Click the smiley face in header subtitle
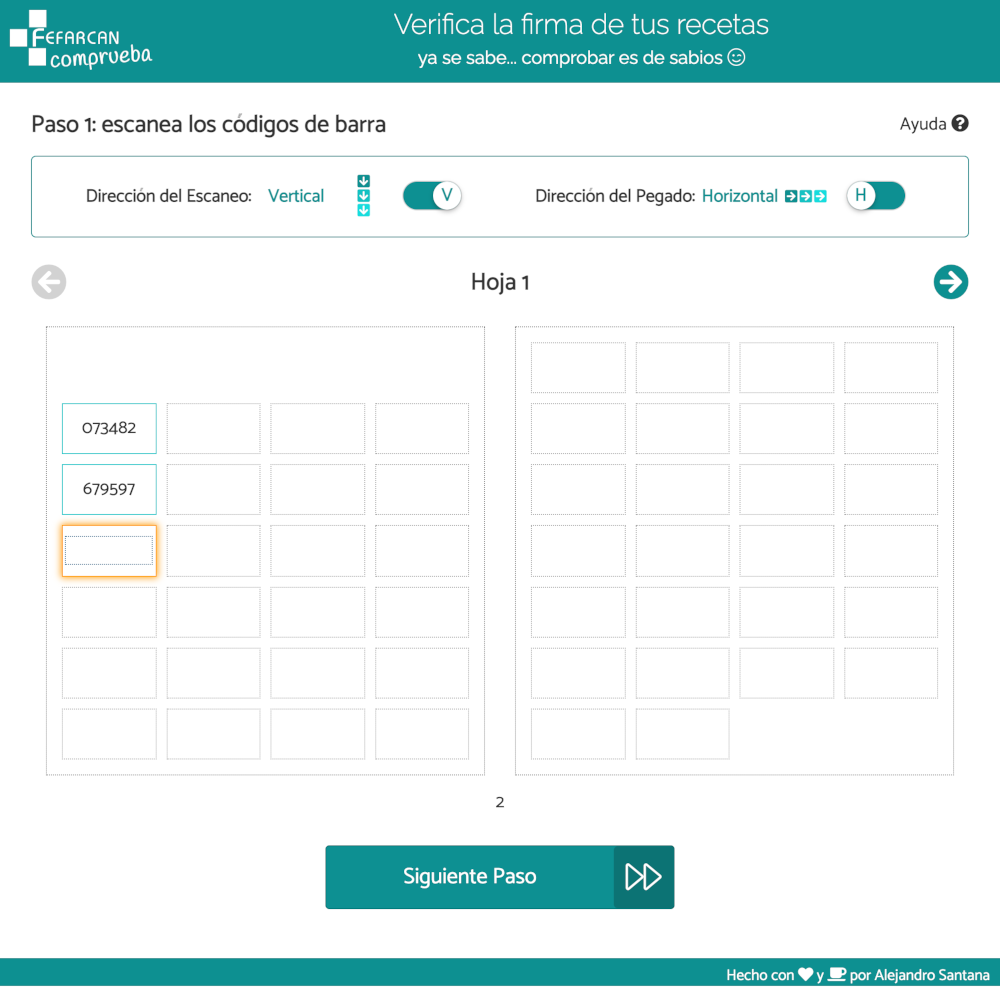This screenshot has height=988, width=1000. click(736, 58)
